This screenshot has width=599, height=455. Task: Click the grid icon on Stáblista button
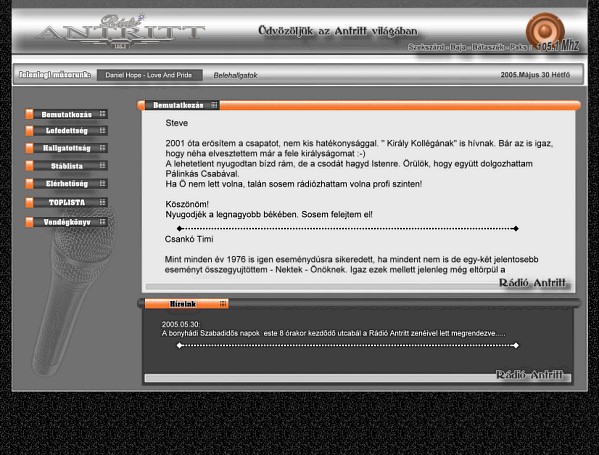click(x=102, y=165)
